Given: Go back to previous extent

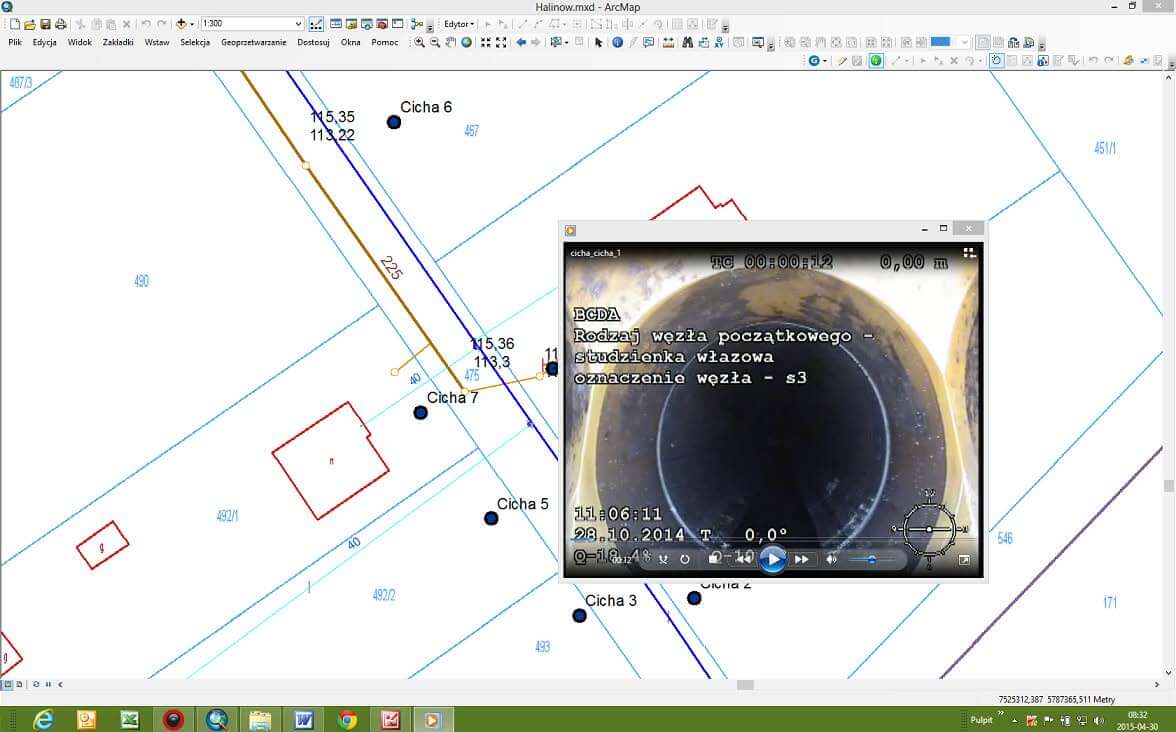Looking at the screenshot, I should click(x=521, y=43).
